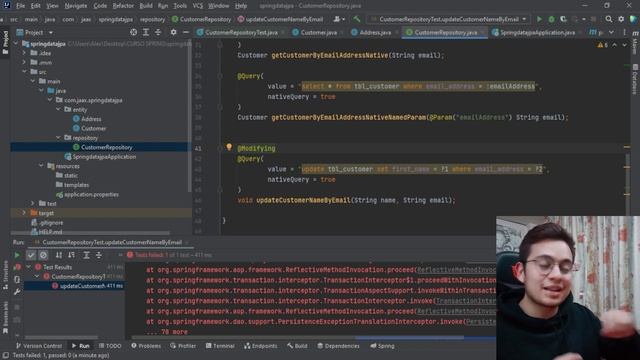
Task: Open the Spring tool window
Action: point(382,346)
